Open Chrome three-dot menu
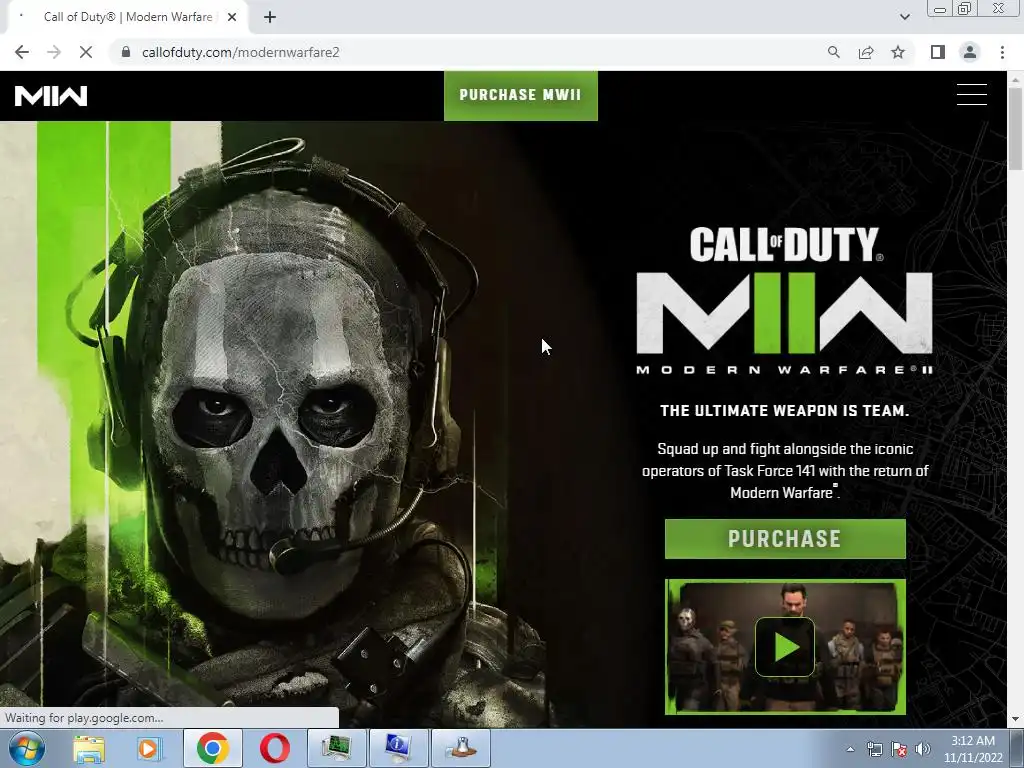Viewport: 1024px width, 768px height. 1002,52
